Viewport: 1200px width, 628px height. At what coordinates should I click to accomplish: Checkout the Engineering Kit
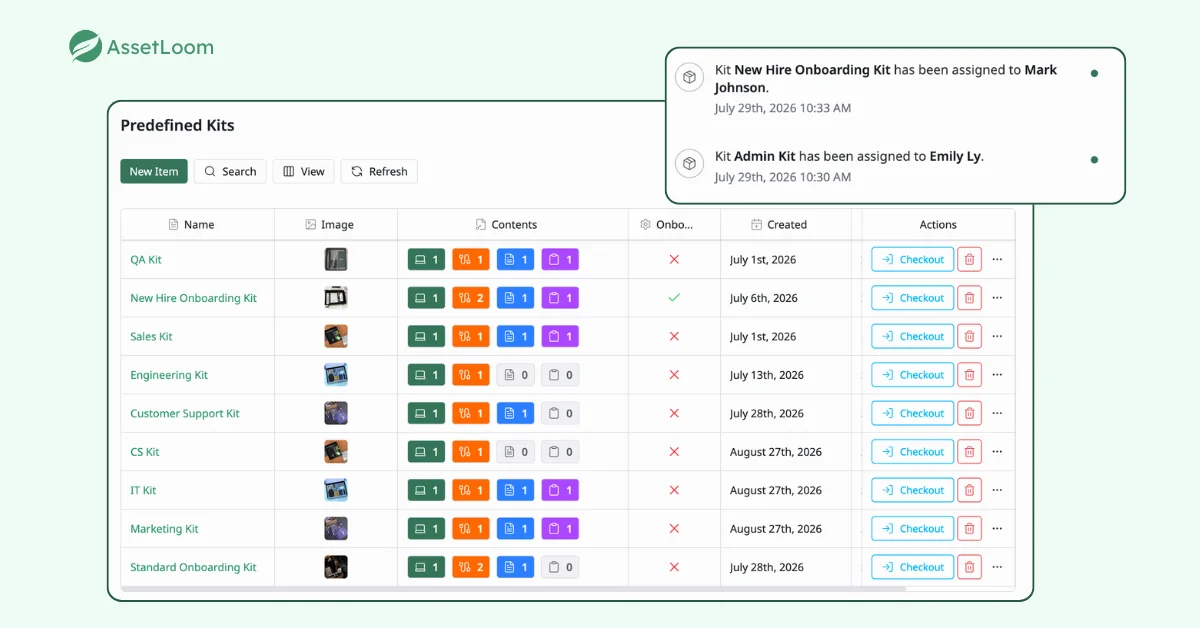[x=912, y=375]
